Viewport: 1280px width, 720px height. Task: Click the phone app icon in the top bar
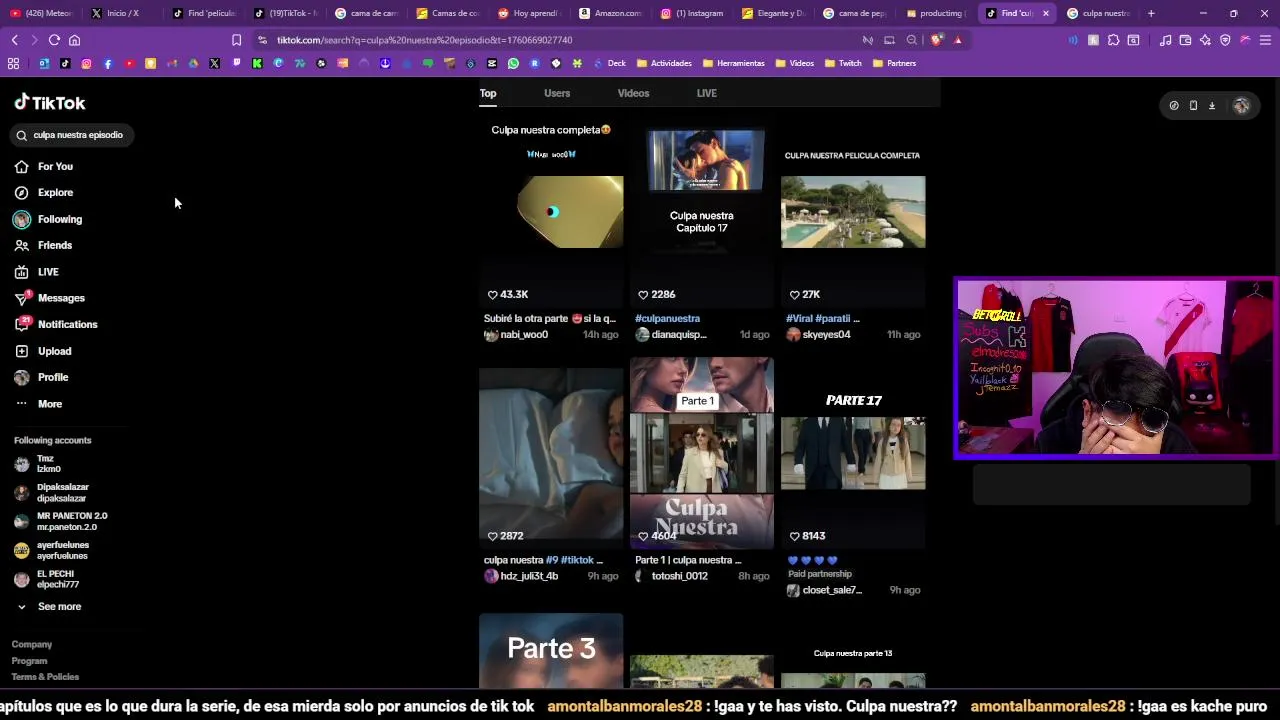tap(1193, 106)
